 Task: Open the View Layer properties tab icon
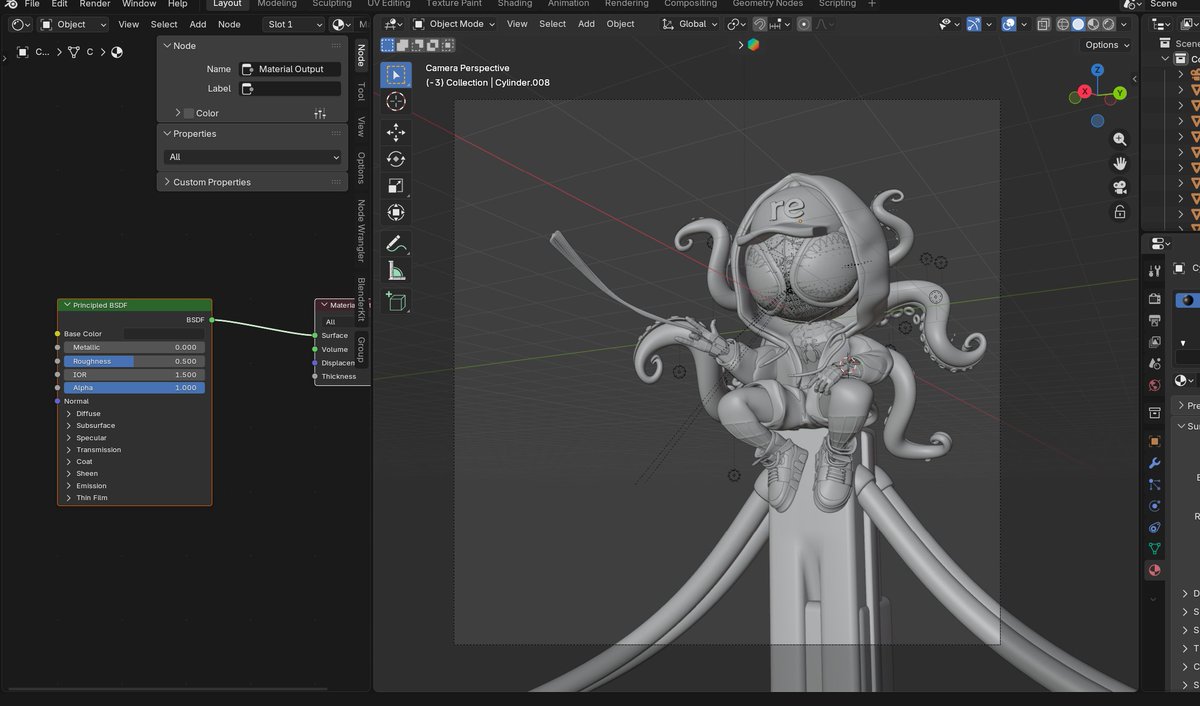(1154, 342)
